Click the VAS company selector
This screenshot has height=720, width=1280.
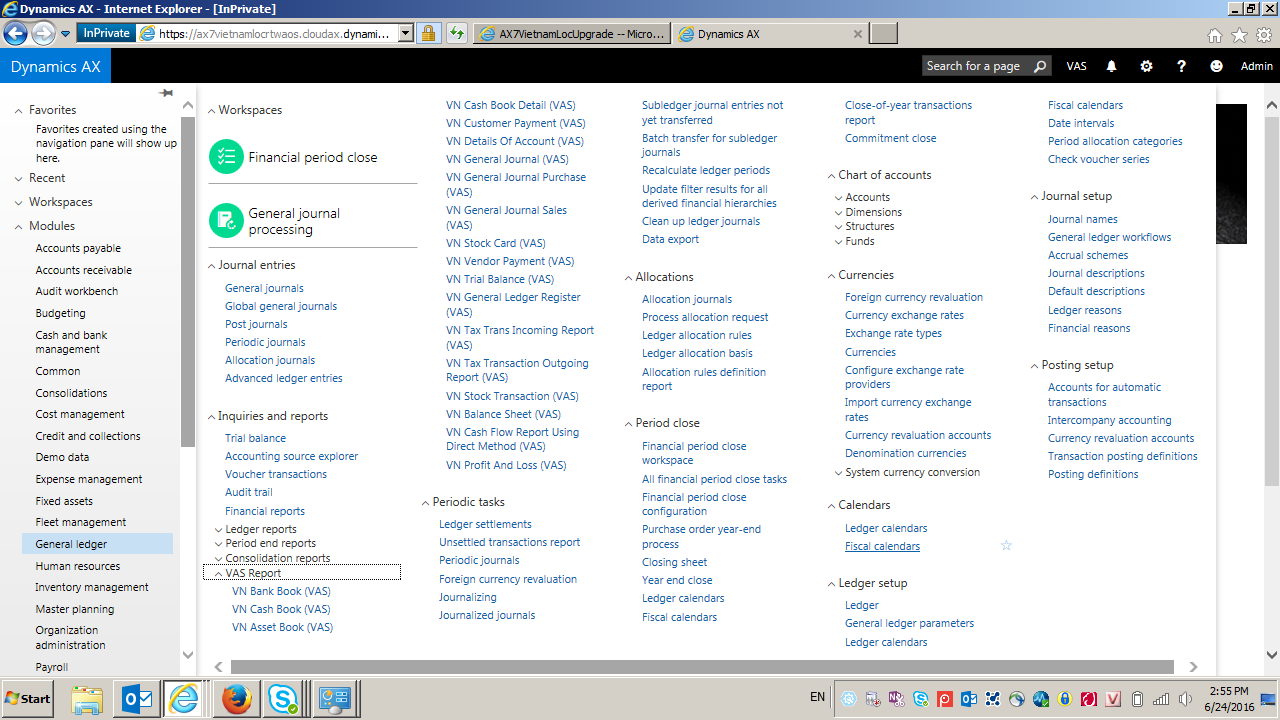1077,66
